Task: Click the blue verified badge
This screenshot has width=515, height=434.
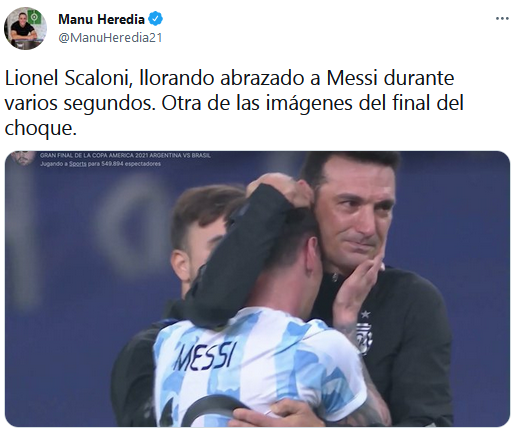Action: tap(155, 19)
